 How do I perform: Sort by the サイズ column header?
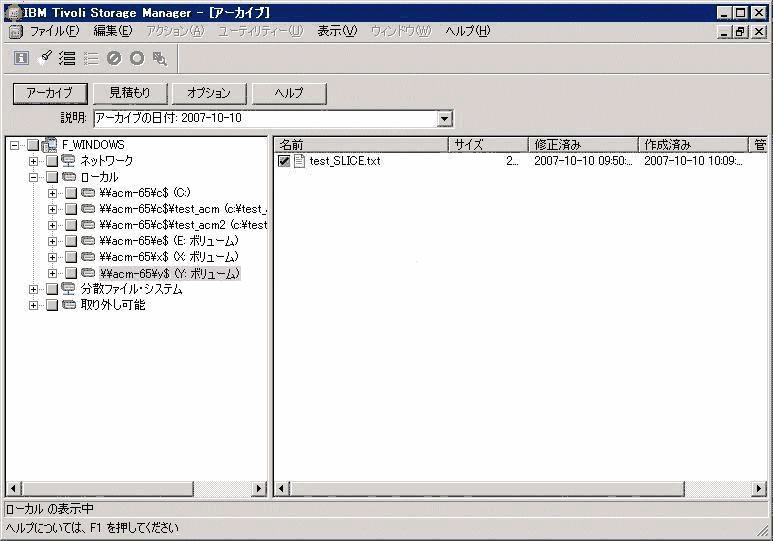pyautogui.click(x=488, y=144)
